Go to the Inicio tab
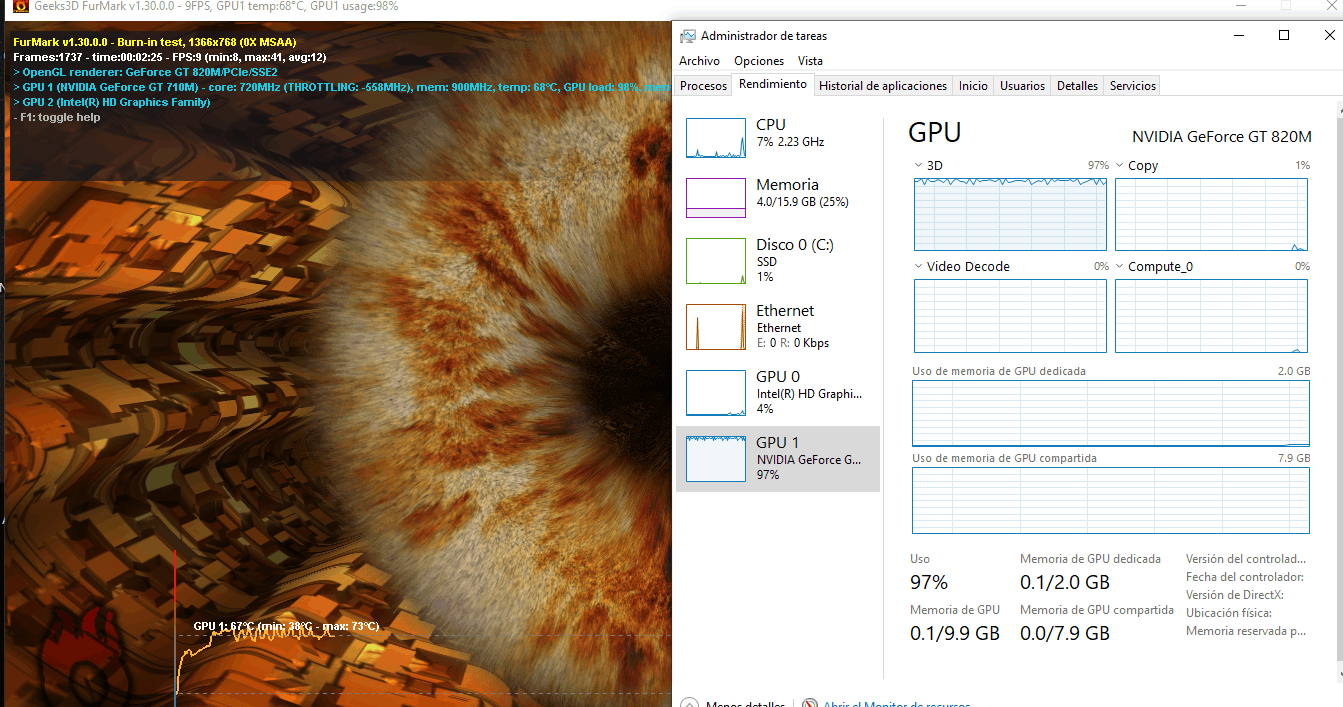This screenshot has height=707, width=1343. tap(973, 86)
